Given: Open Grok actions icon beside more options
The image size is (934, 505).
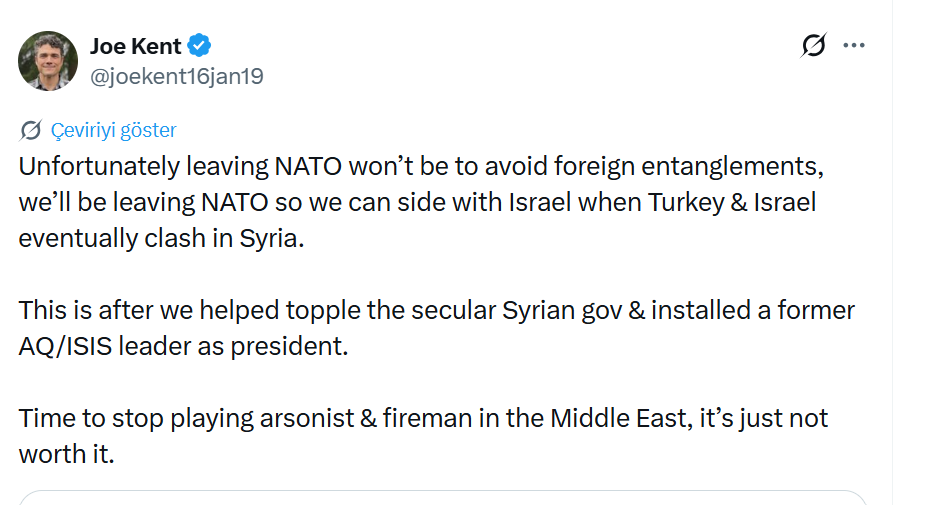Looking at the screenshot, I should [814, 45].
